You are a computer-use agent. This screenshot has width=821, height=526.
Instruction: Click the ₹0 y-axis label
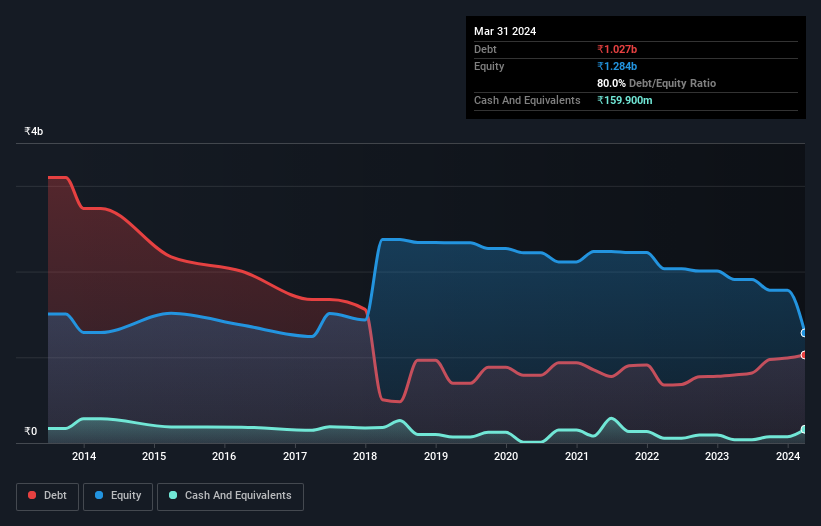pos(30,431)
